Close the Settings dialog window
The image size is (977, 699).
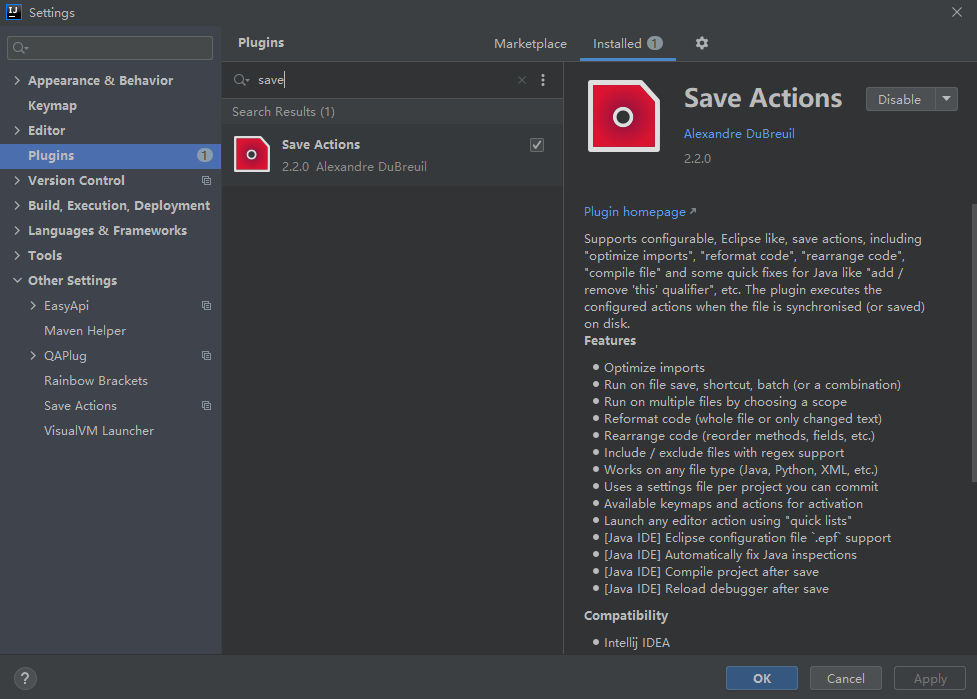956,12
